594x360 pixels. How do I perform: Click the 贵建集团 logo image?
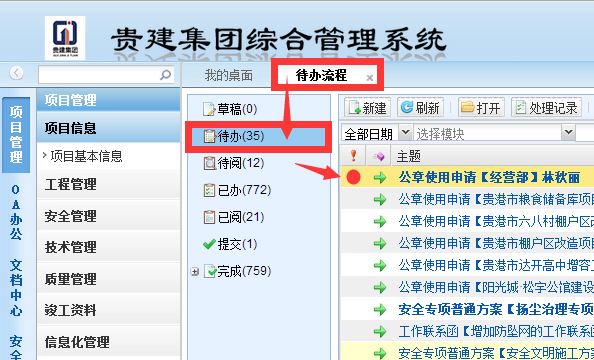point(64,38)
